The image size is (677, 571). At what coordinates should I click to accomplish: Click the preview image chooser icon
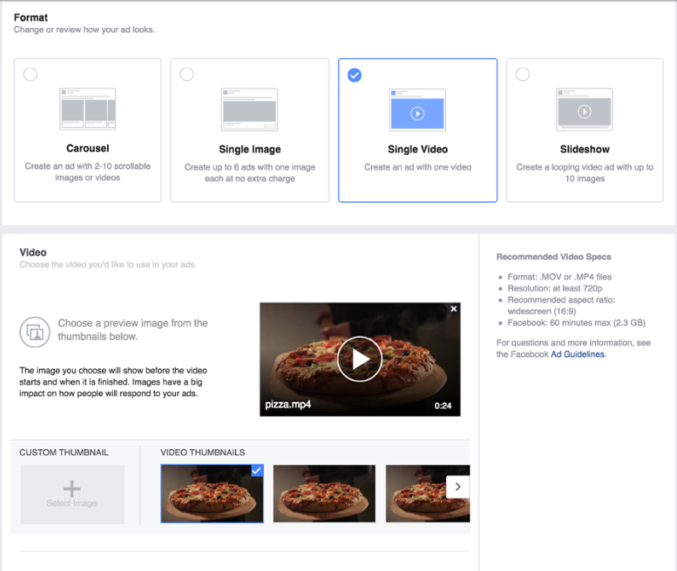(35, 332)
